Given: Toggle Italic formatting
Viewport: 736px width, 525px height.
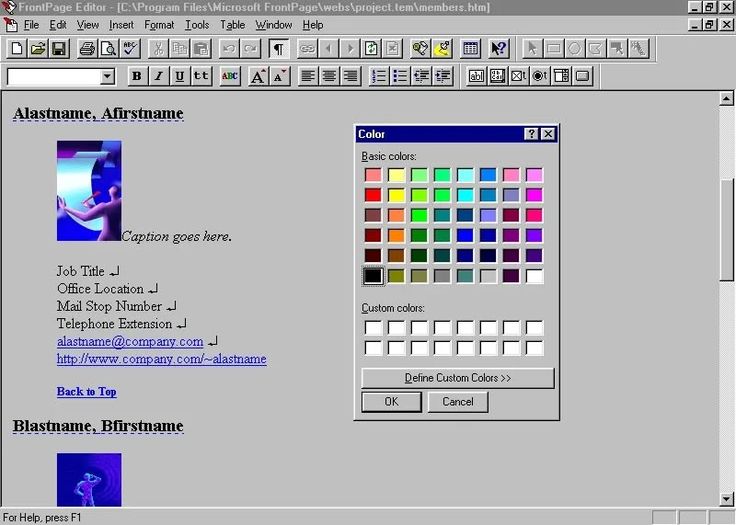Looking at the screenshot, I should point(158,76).
